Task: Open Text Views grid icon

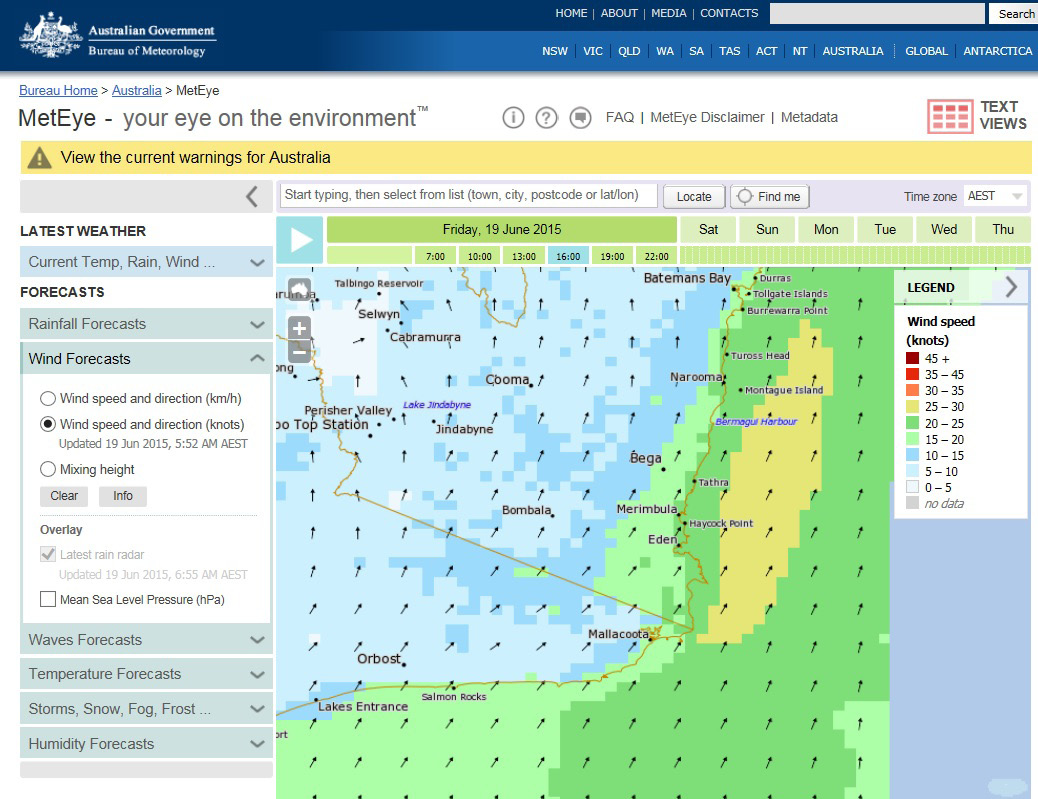Action: click(x=949, y=117)
